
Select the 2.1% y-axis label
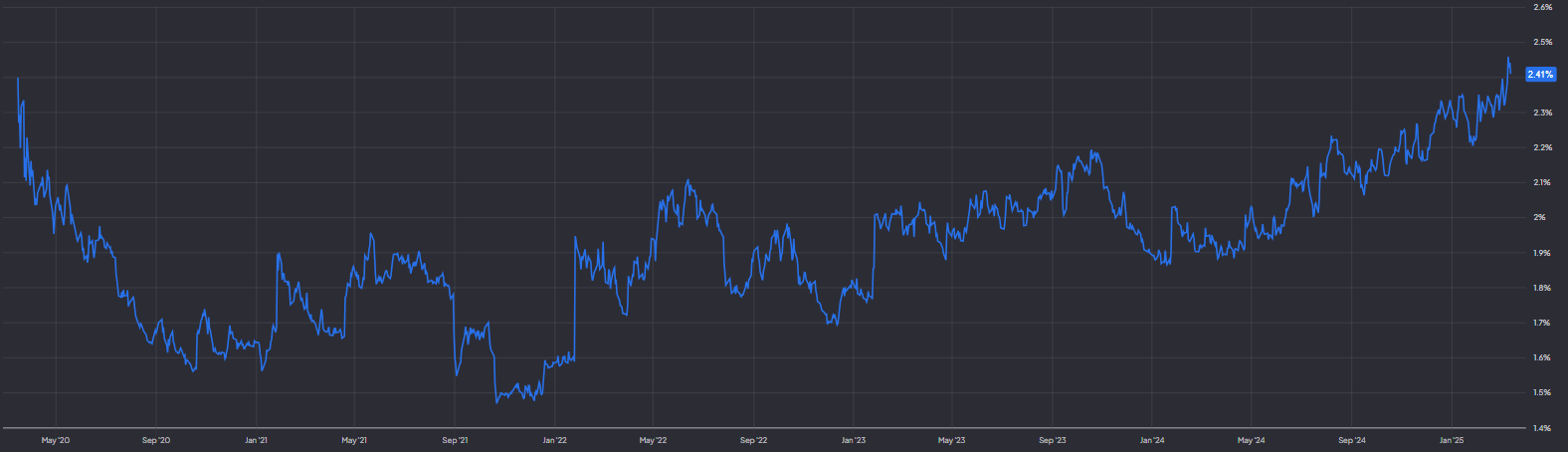1542,182
